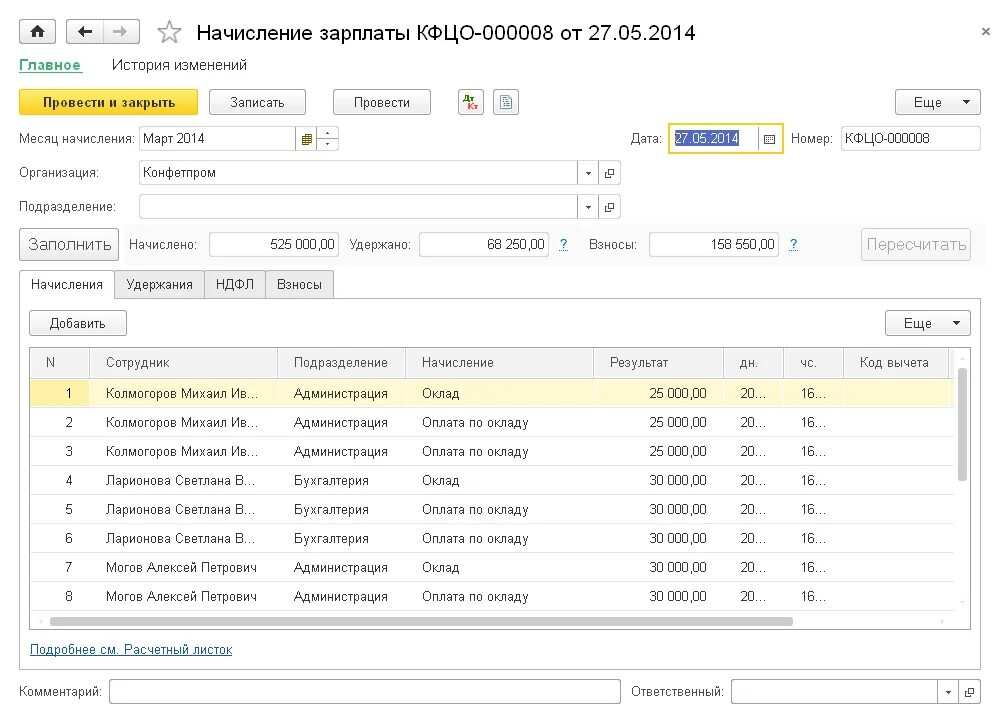1008x718 pixels.
Task: Show help on Удержано amount
Action: (563, 244)
